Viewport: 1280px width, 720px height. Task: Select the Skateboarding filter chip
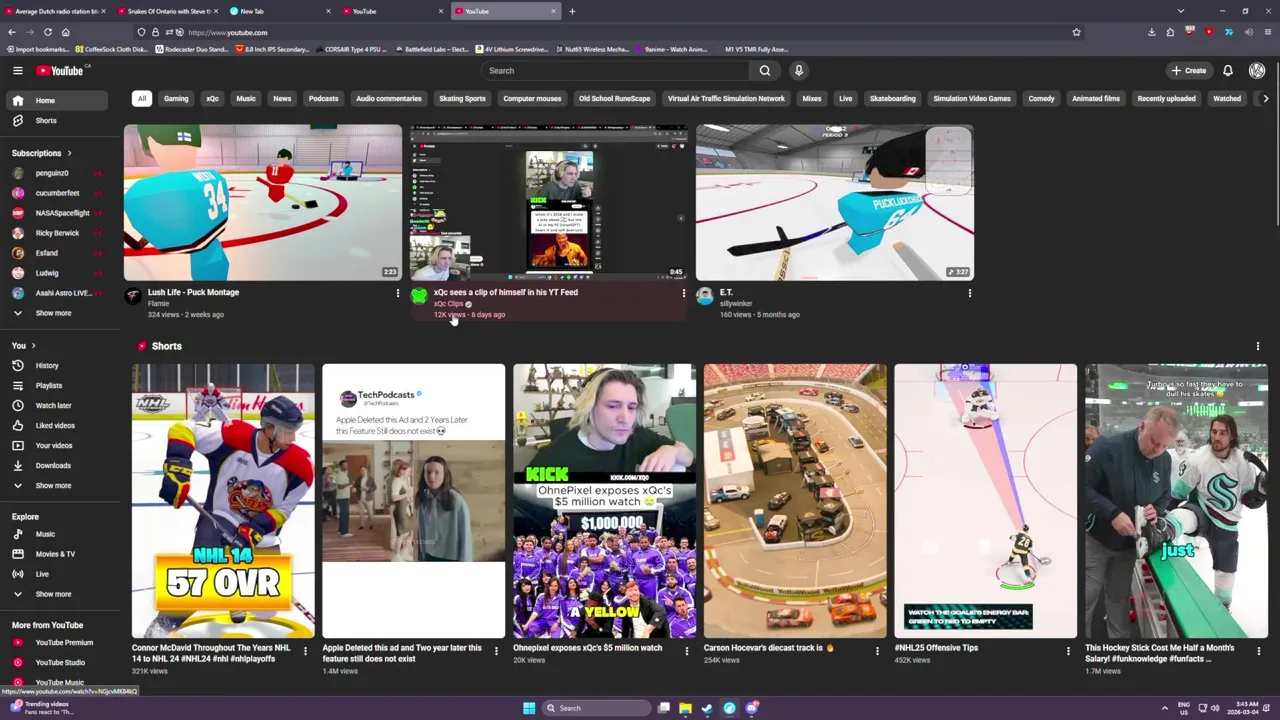pyautogui.click(x=892, y=99)
